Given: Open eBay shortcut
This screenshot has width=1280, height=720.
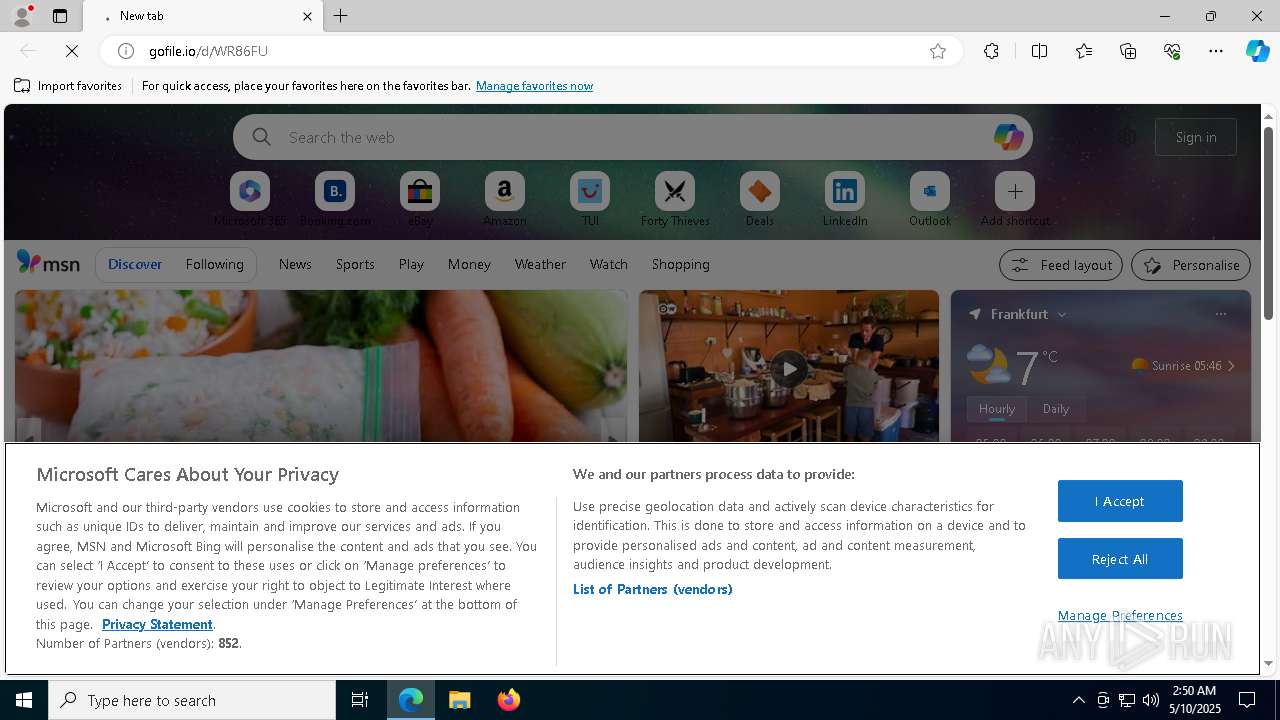Looking at the screenshot, I should pyautogui.click(x=420, y=199).
